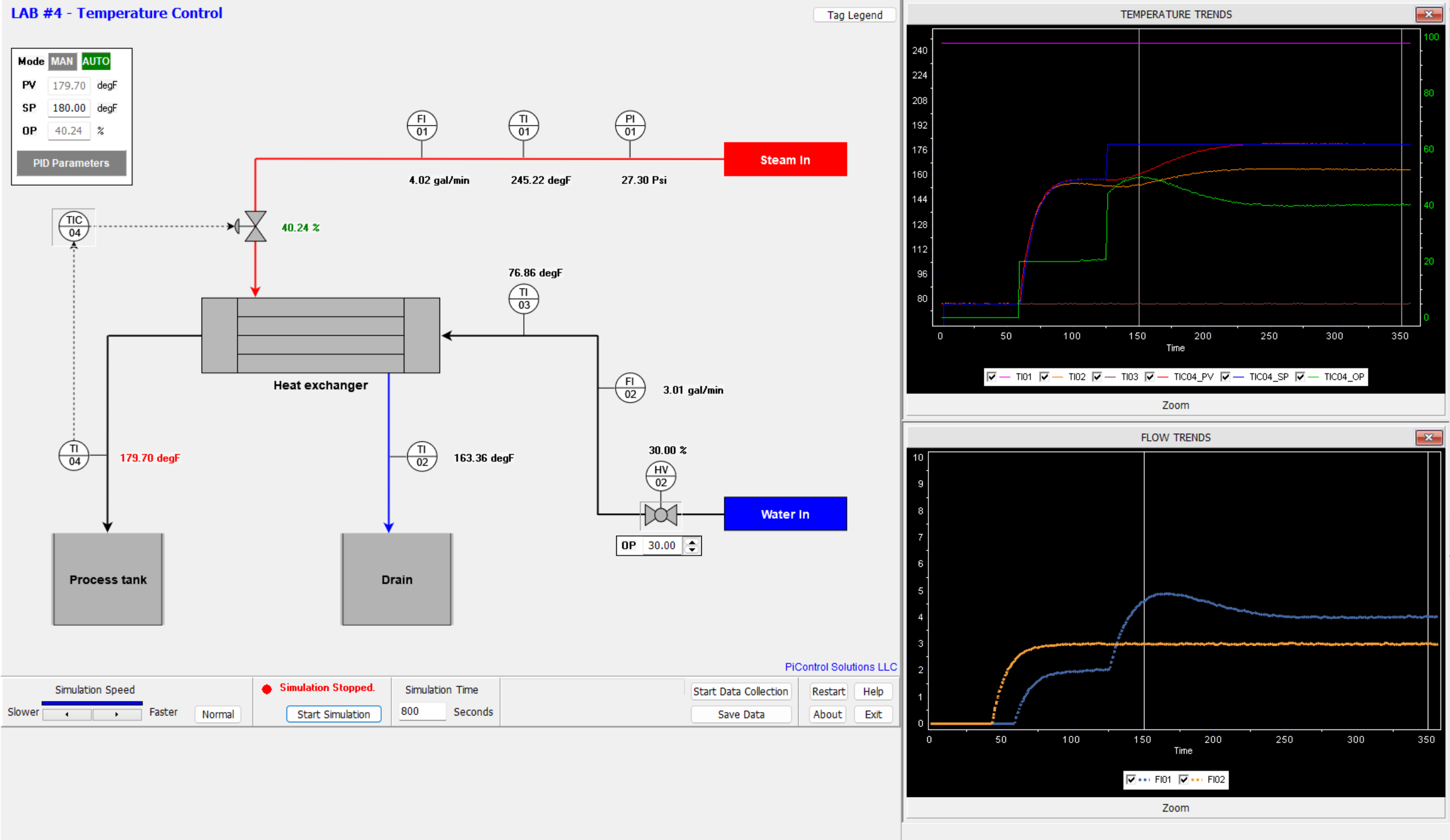Click Zoom under Flow Trends
The width and height of the screenshot is (1450, 840).
[1175, 808]
